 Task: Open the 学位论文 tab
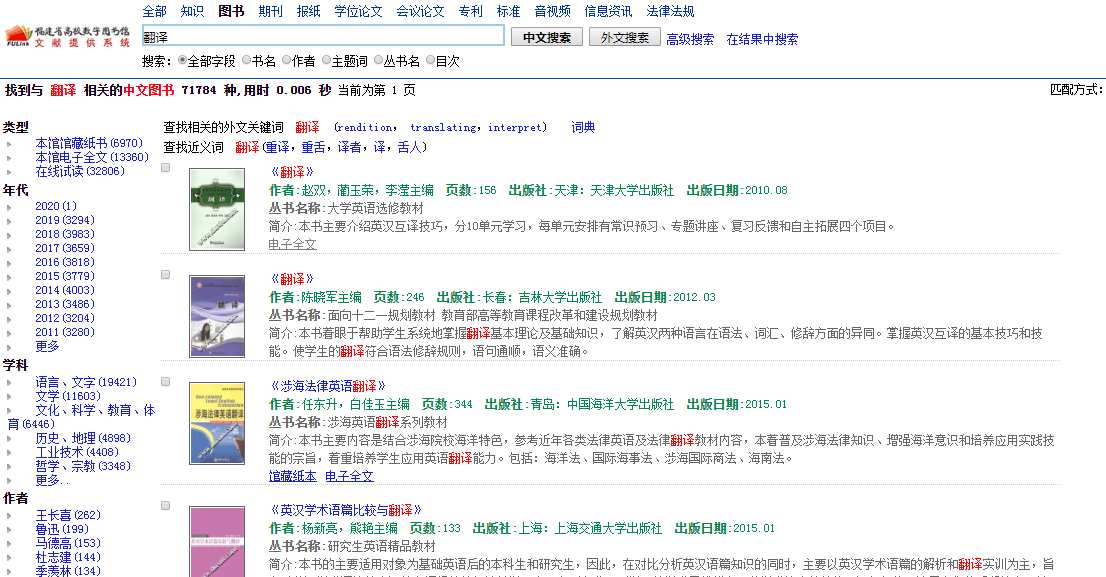point(358,11)
